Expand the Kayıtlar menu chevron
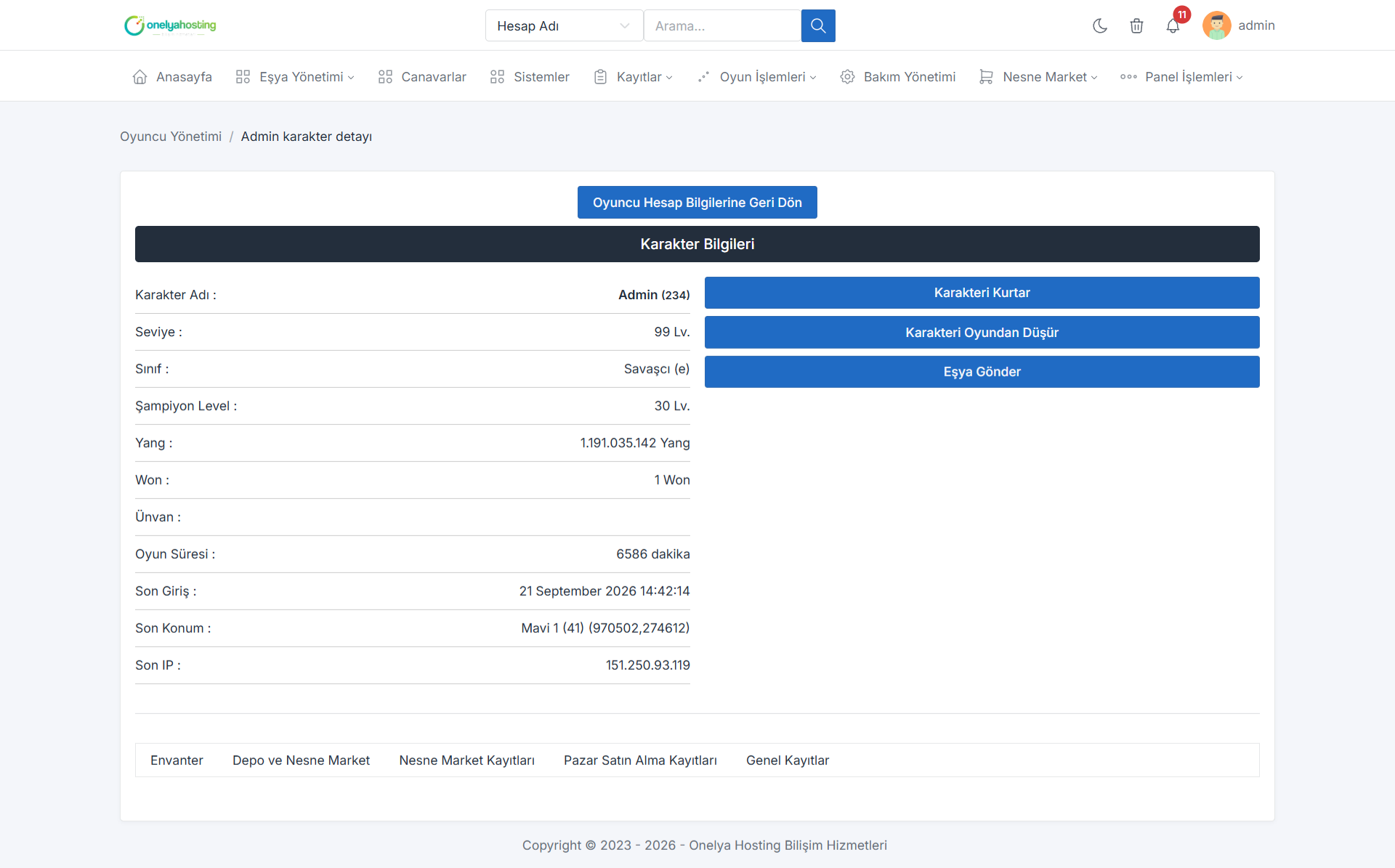The image size is (1395, 868). click(x=669, y=78)
